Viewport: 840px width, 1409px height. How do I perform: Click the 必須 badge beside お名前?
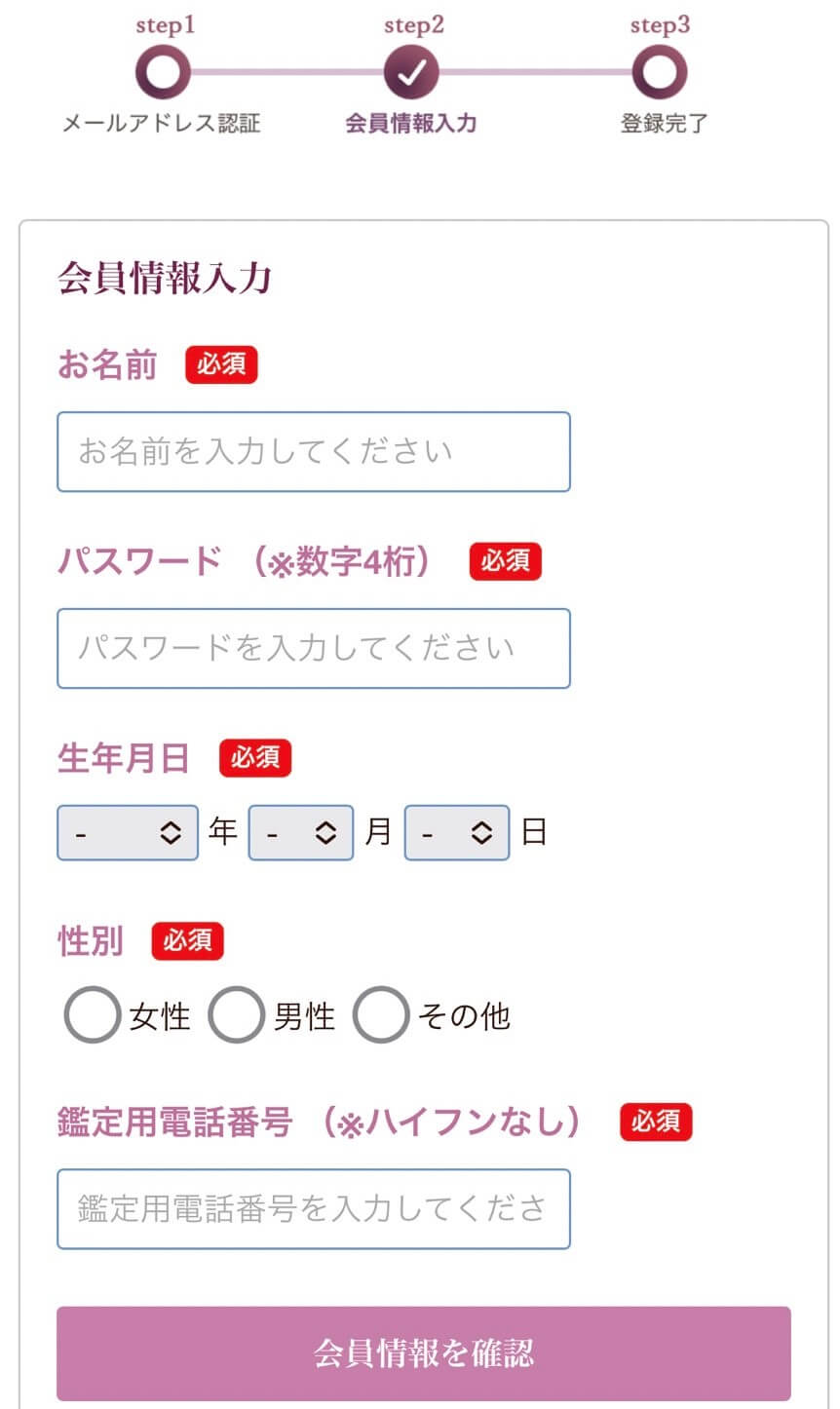pyautogui.click(x=221, y=364)
